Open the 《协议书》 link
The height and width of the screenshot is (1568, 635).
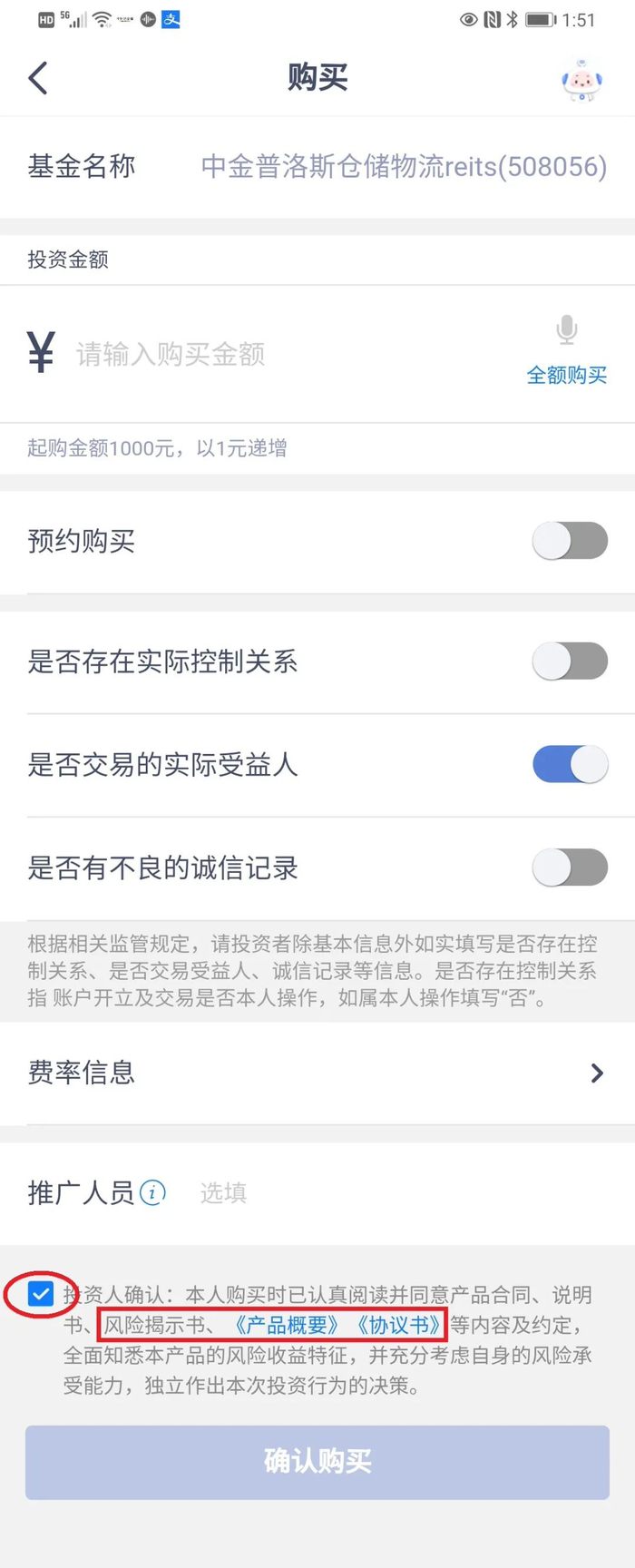point(399,1325)
